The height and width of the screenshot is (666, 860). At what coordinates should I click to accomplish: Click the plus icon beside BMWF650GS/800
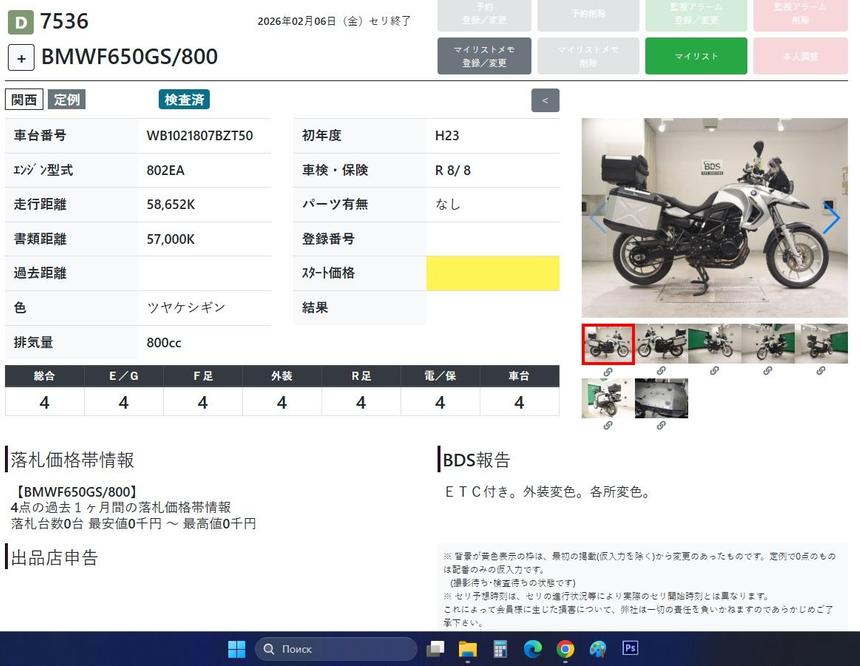pos(21,57)
